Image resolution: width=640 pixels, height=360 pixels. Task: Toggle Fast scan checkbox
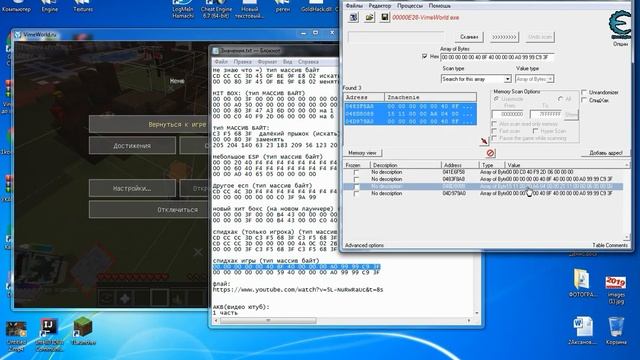pos(494,131)
